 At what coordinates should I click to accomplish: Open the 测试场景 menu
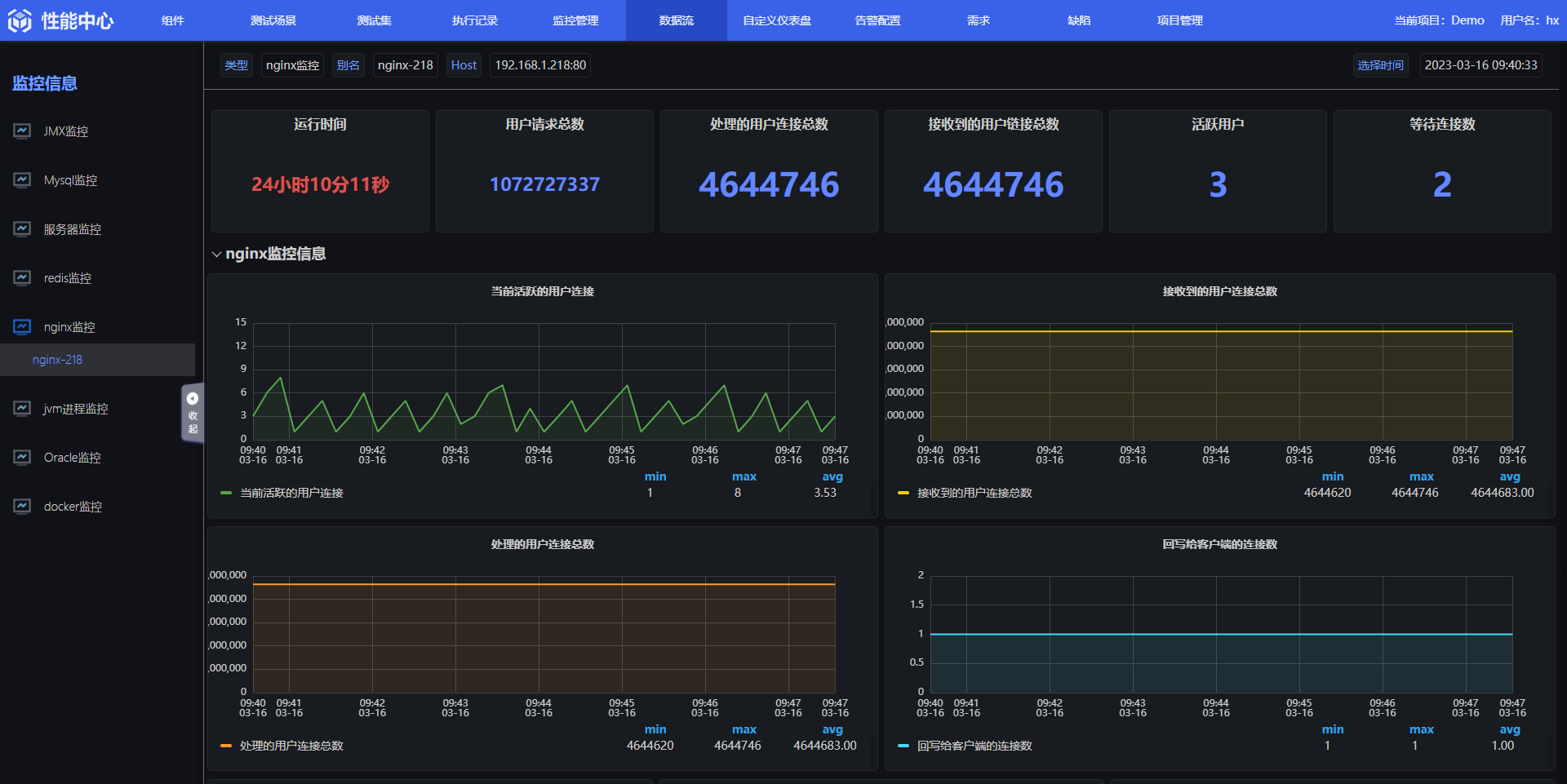[273, 20]
